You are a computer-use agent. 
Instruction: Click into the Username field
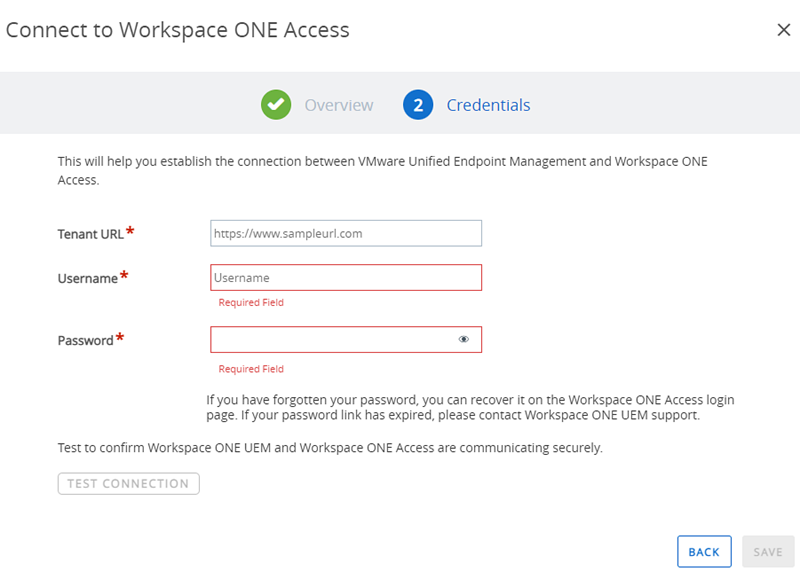pyautogui.click(x=346, y=278)
